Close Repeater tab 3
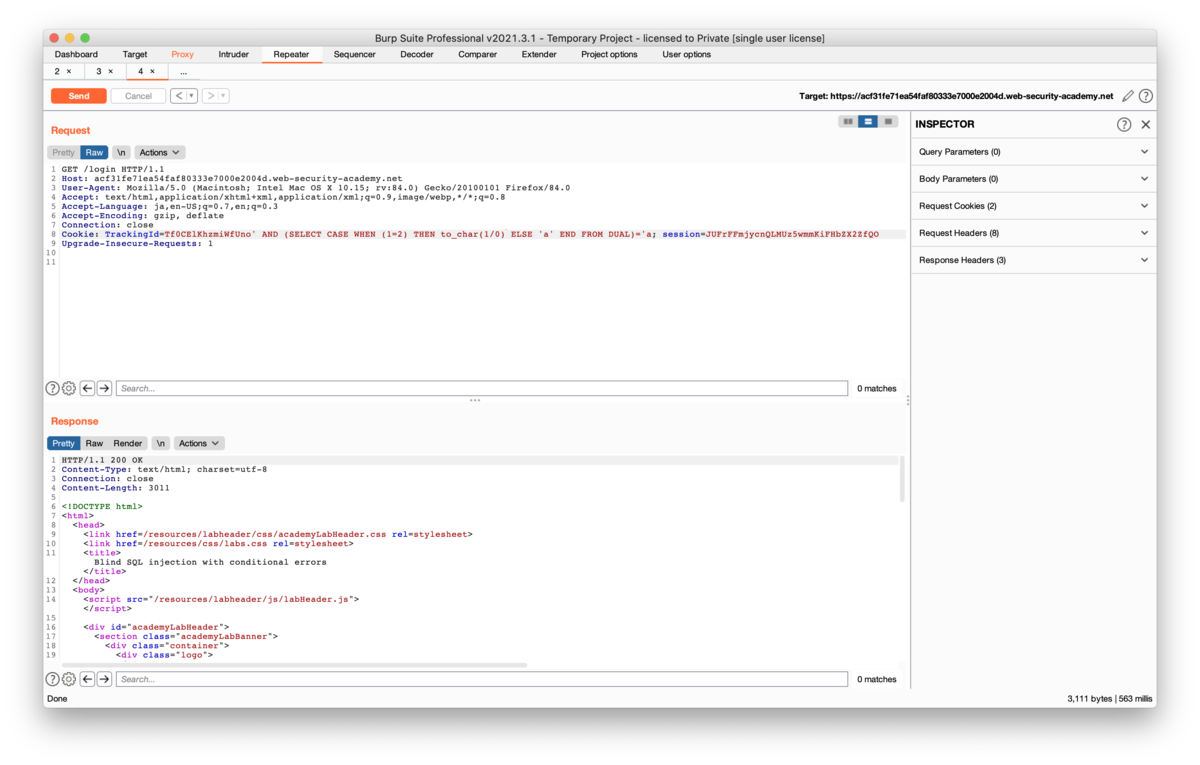1200x765 pixels. click(111, 72)
